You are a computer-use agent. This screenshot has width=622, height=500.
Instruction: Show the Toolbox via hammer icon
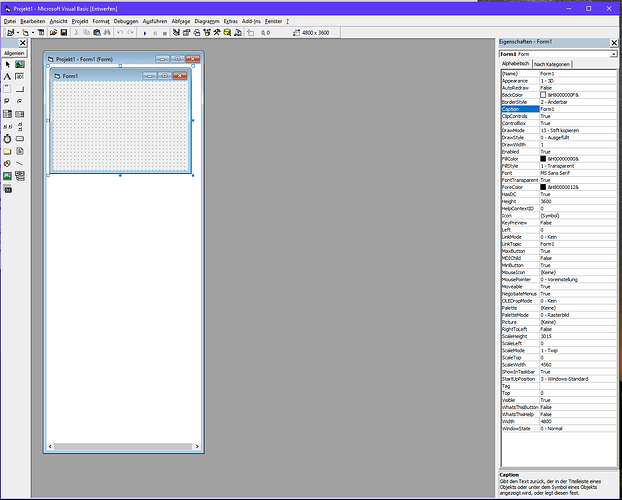217,33
